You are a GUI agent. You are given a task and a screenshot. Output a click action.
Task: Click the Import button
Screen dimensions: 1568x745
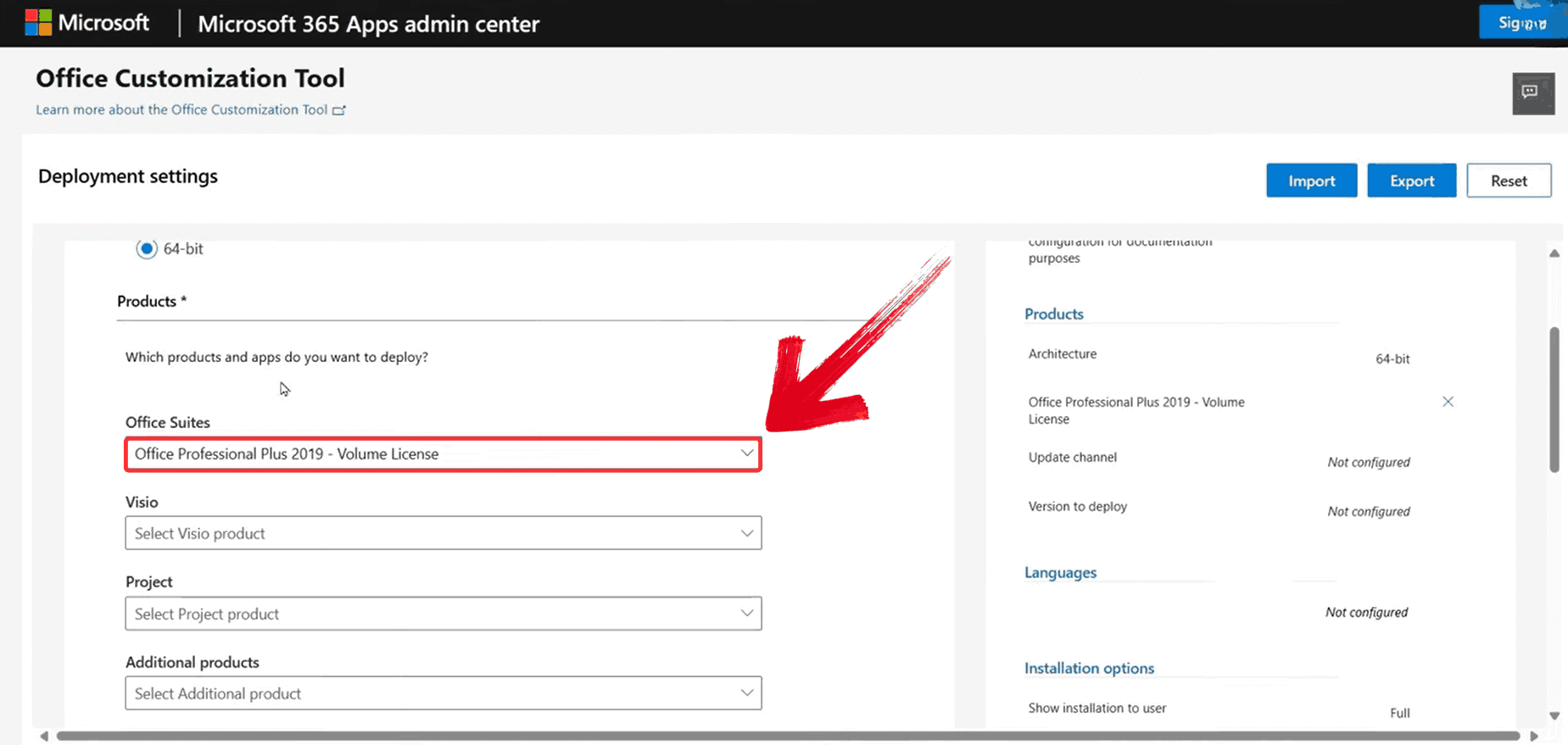[1311, 181]
